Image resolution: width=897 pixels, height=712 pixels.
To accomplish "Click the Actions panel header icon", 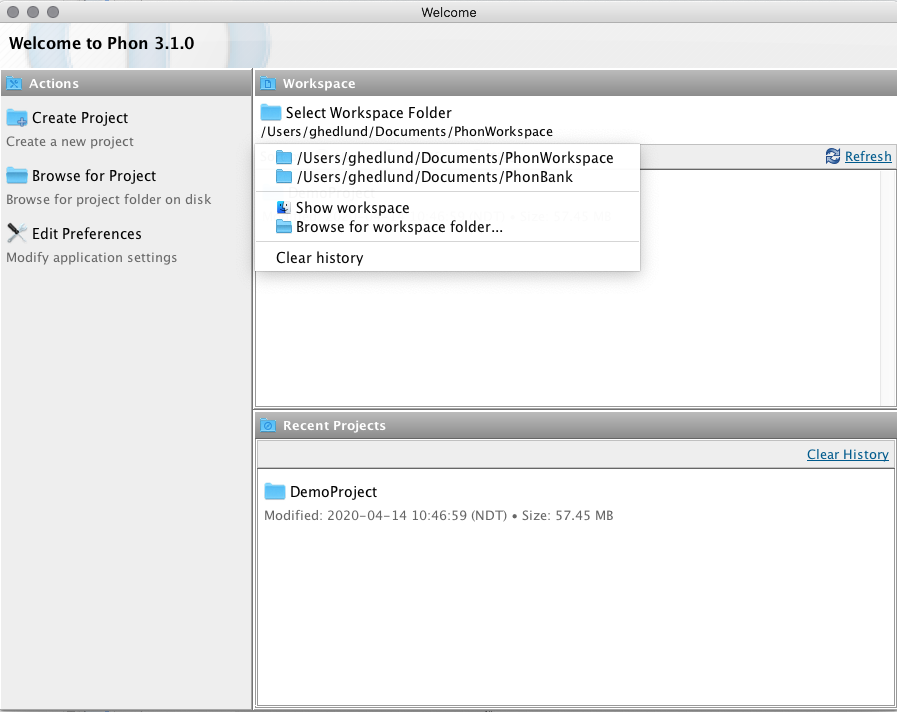I will point(14,84).
